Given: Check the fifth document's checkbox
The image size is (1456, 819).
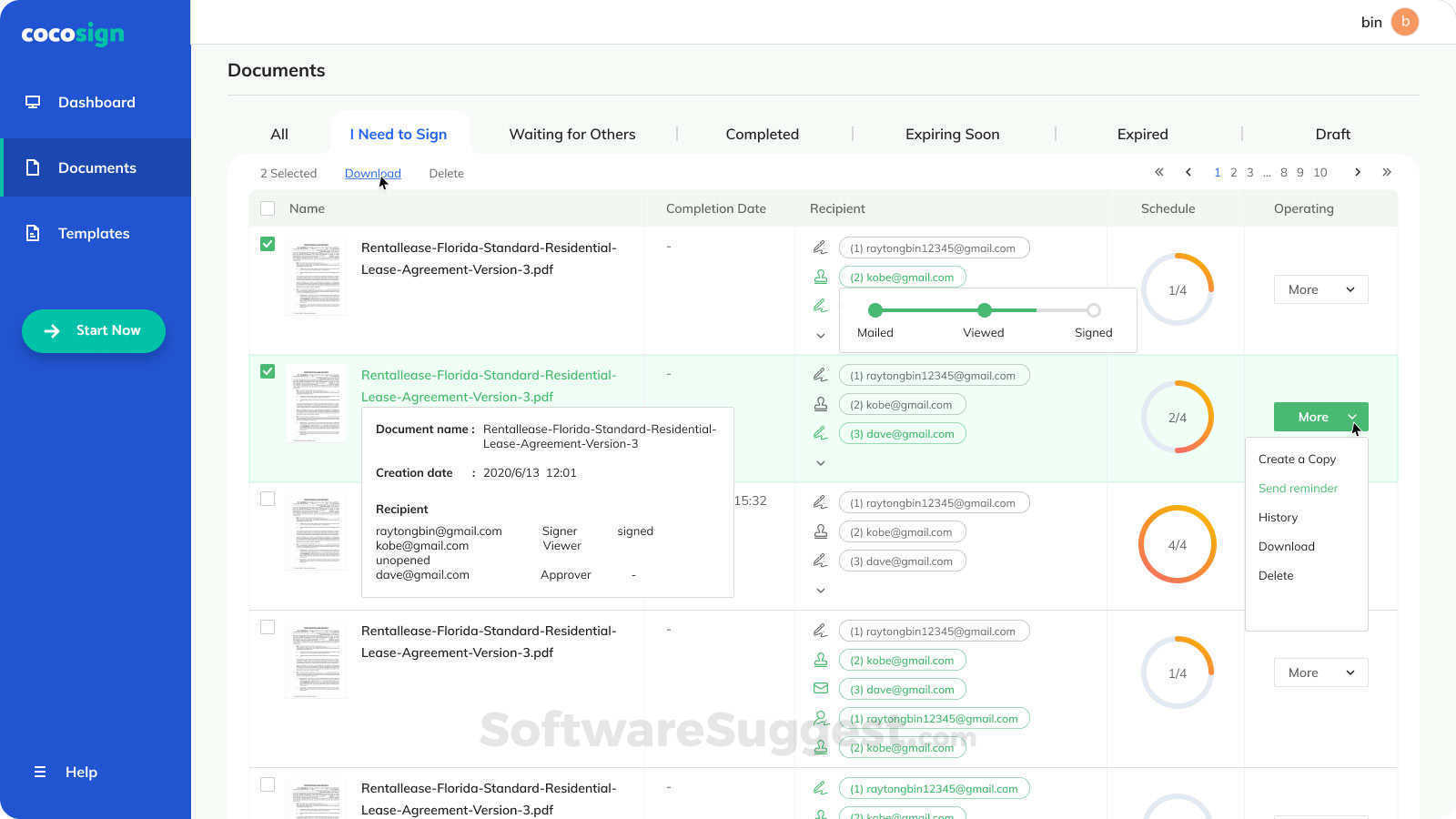Looking at the screenshot, I should pos(268,784).
